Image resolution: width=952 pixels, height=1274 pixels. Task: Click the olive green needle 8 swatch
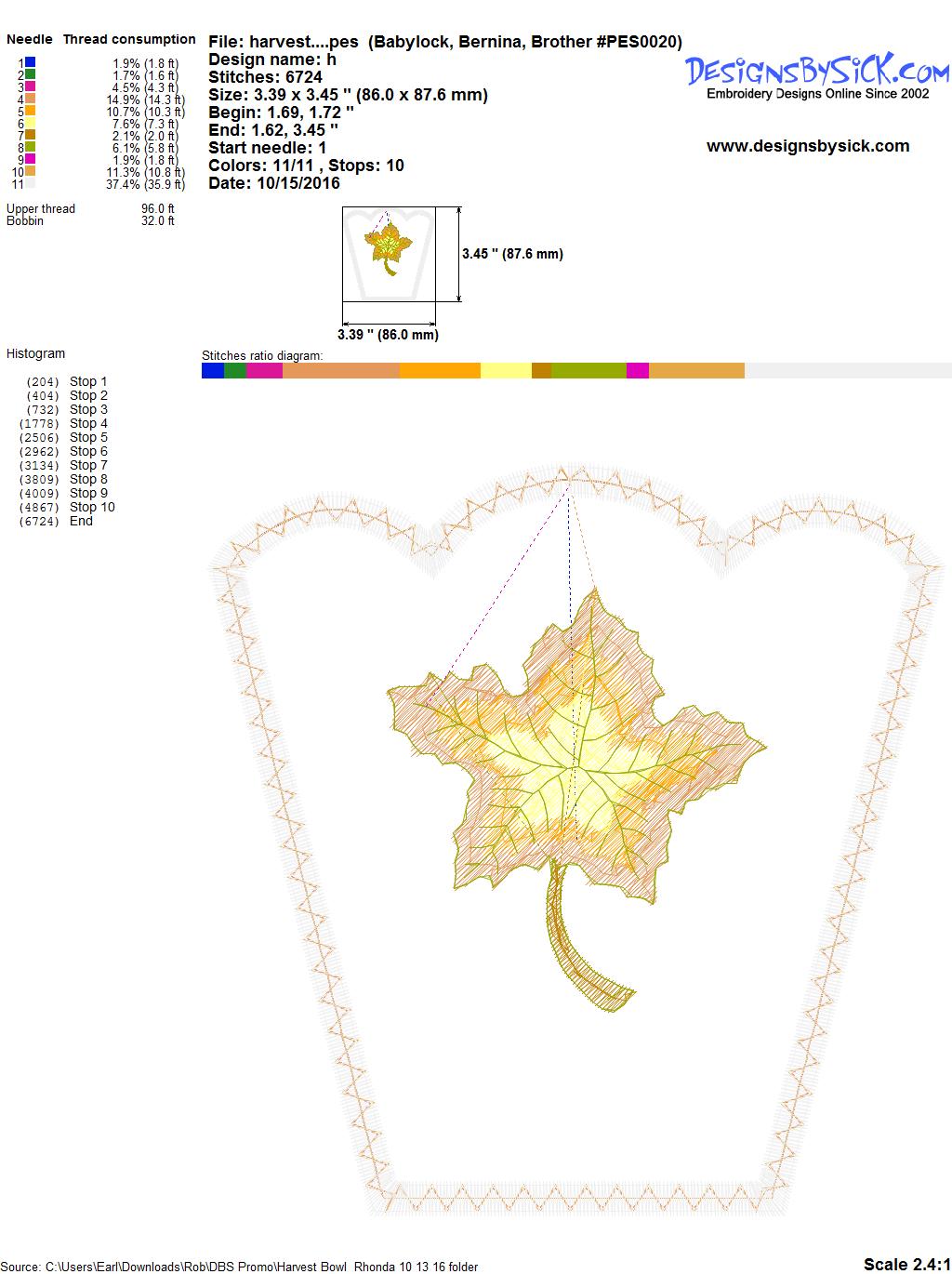pyautogui.click(x=30, y=147)
